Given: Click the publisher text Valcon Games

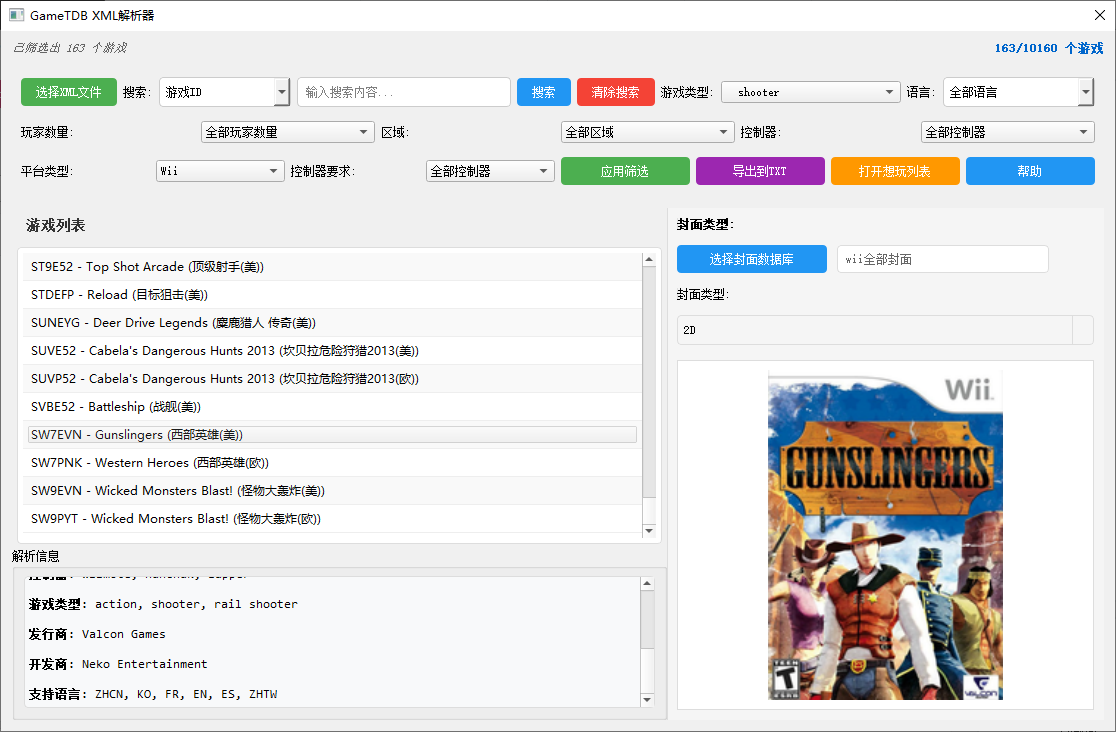Looking at the screenshot, I should click(124, 634).
